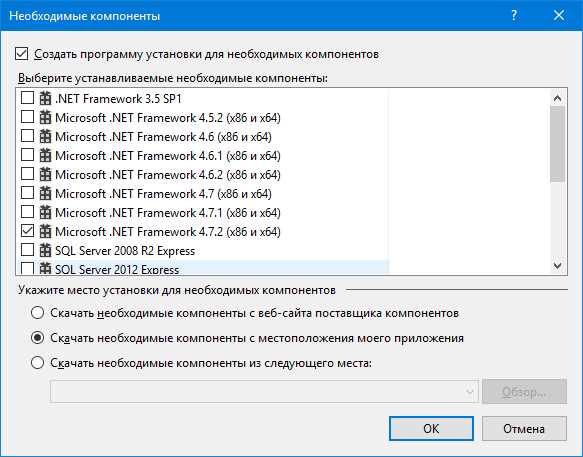Uncheck the 'Создать программу установки' checkbox
Screen dimensions: 583x457
click(22, 54)
